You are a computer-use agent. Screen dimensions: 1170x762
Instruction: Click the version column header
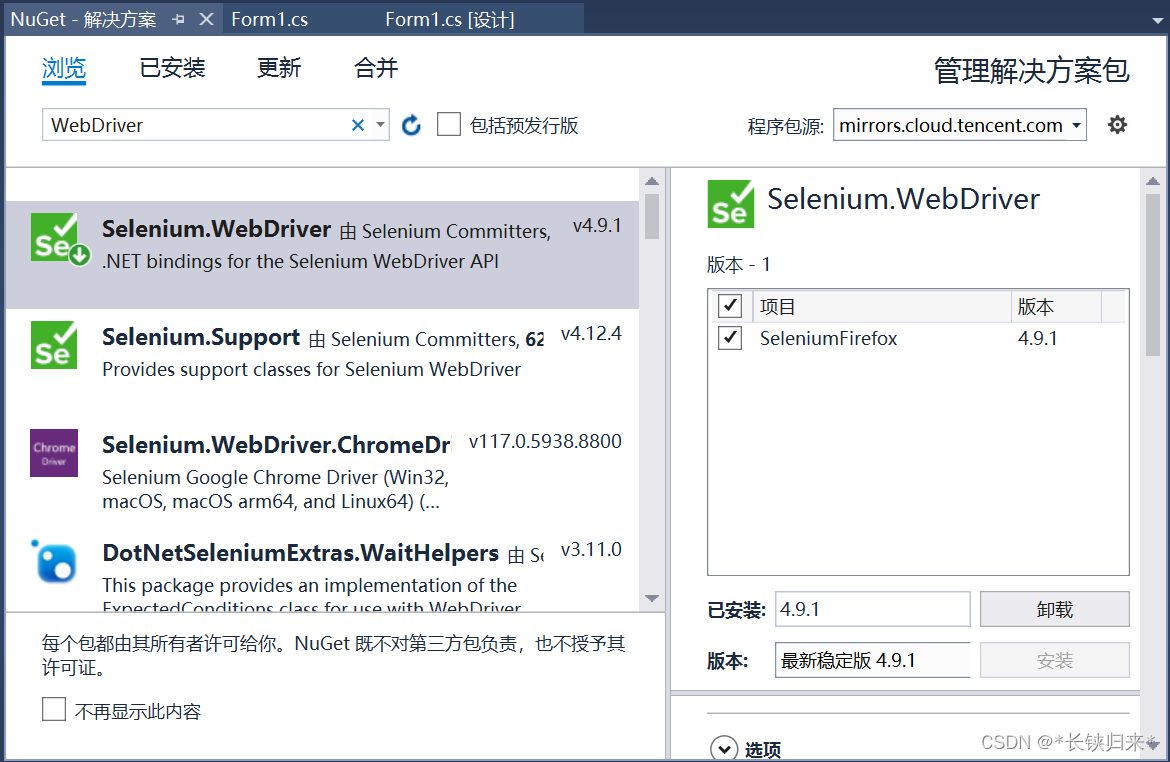(x=1056, y=307)
